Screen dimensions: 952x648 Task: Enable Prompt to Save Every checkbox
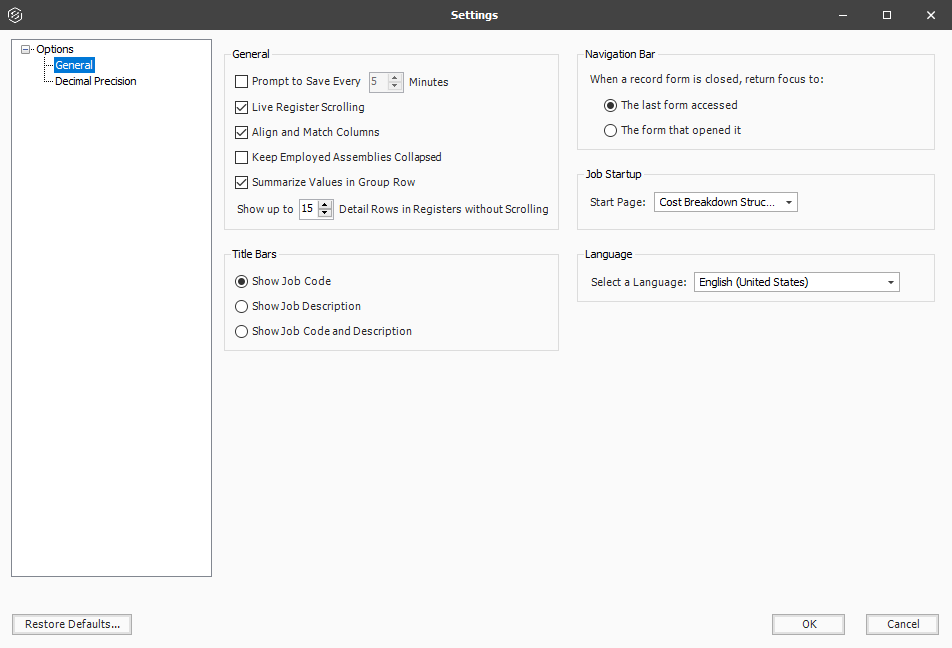(x=241, y=82)
